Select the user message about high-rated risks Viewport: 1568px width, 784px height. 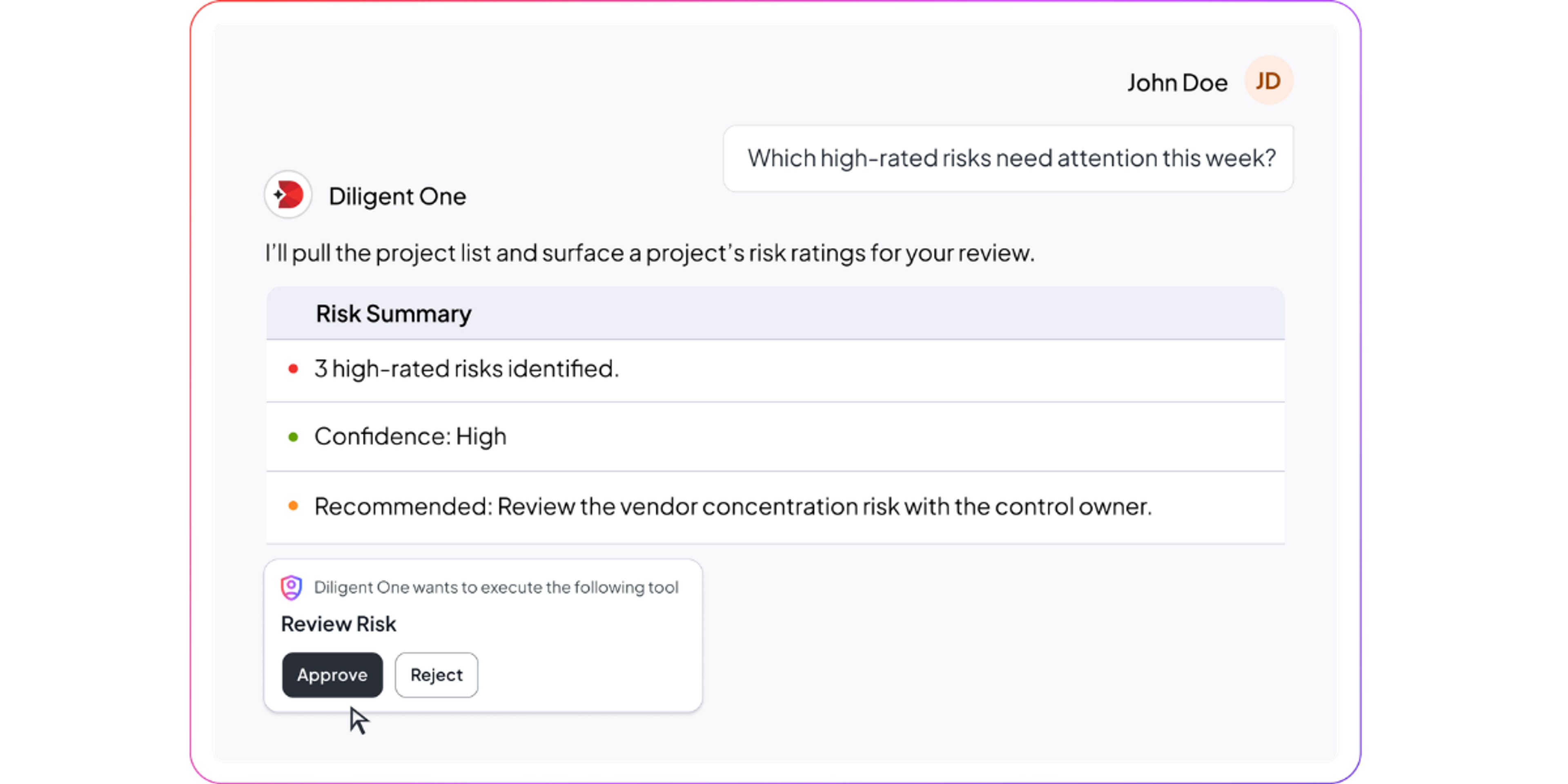click(x=1008, y=158)
